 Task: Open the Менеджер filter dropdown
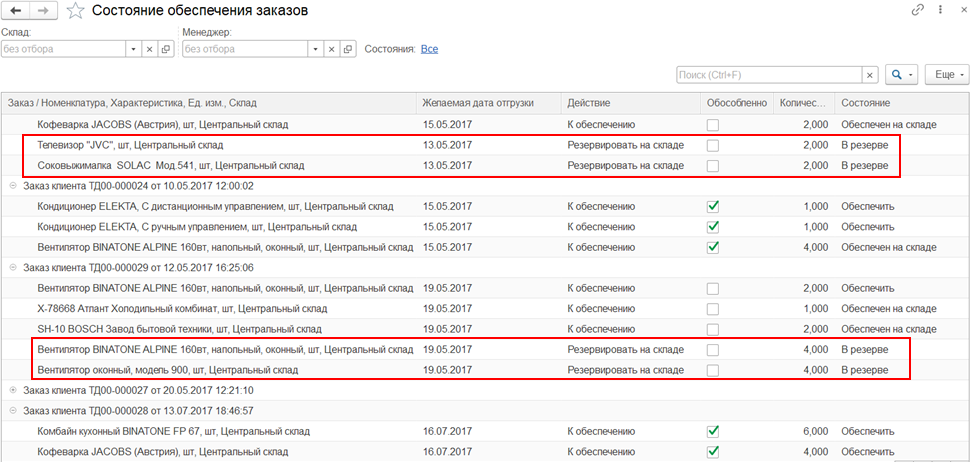(x=314, y=48)
